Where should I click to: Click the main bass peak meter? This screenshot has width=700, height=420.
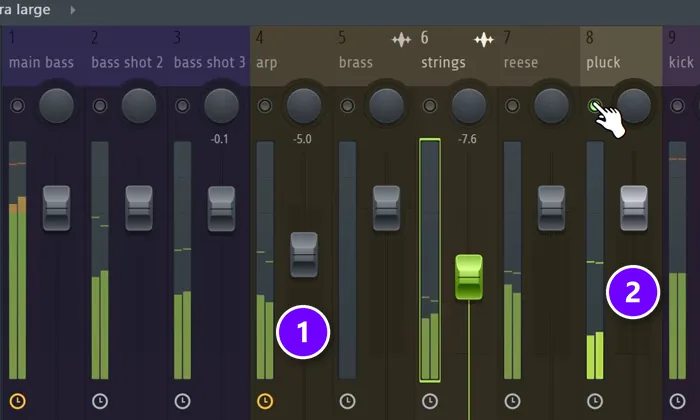click(x=17, y=261)
